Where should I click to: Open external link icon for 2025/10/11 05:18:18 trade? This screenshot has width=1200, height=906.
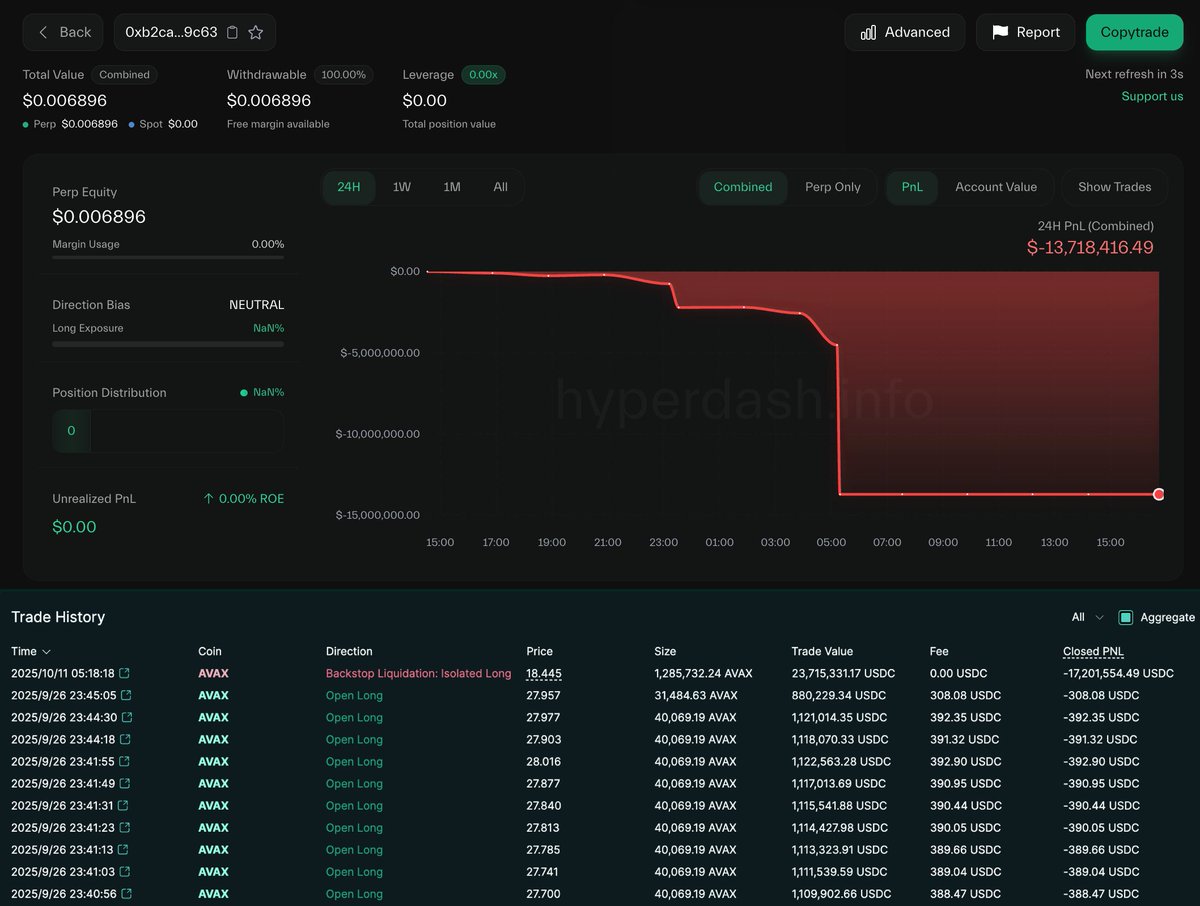(x=125, y=674)
